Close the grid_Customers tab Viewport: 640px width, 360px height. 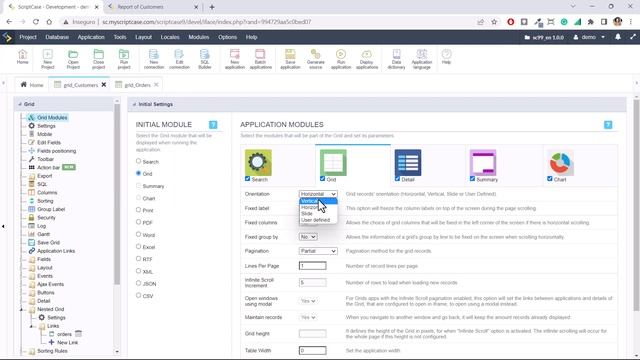[x=104, y=85]
